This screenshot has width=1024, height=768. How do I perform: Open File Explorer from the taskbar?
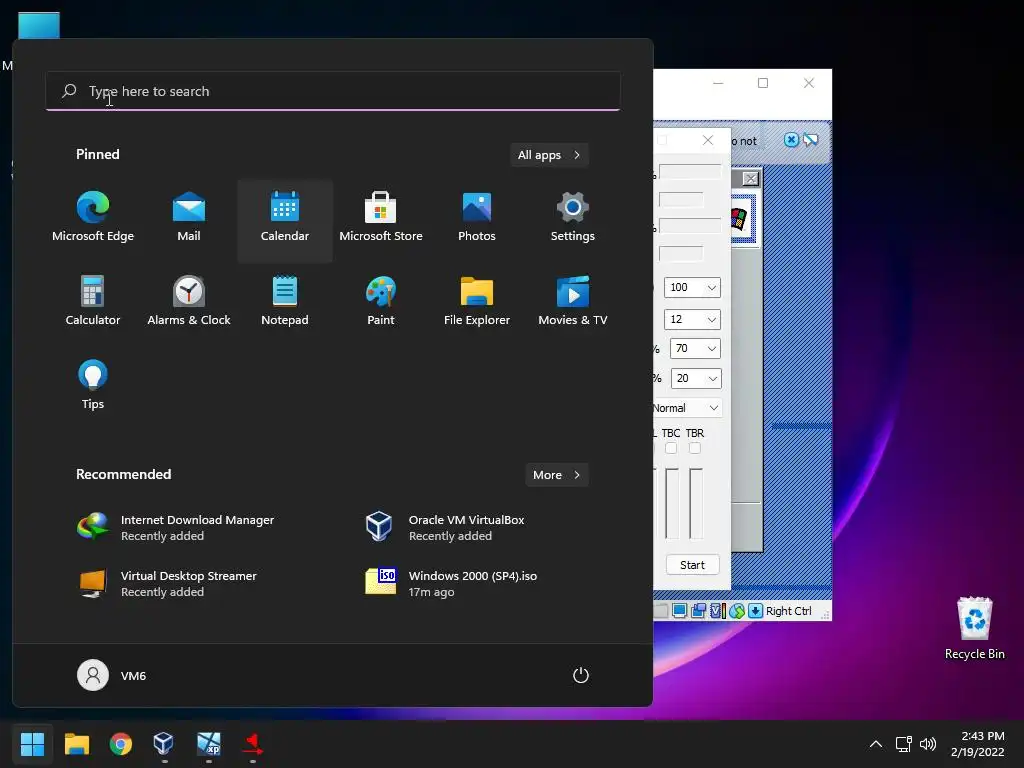pyautogui.click(x=76, y=744)
